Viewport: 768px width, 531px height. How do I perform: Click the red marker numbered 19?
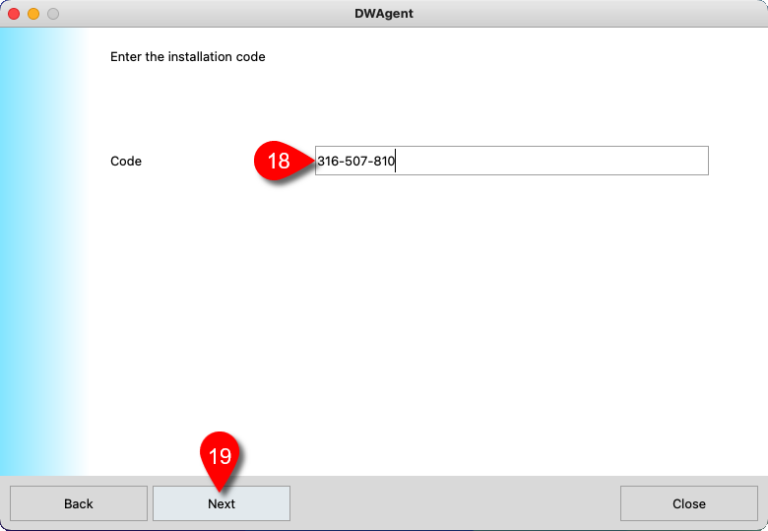220,456
